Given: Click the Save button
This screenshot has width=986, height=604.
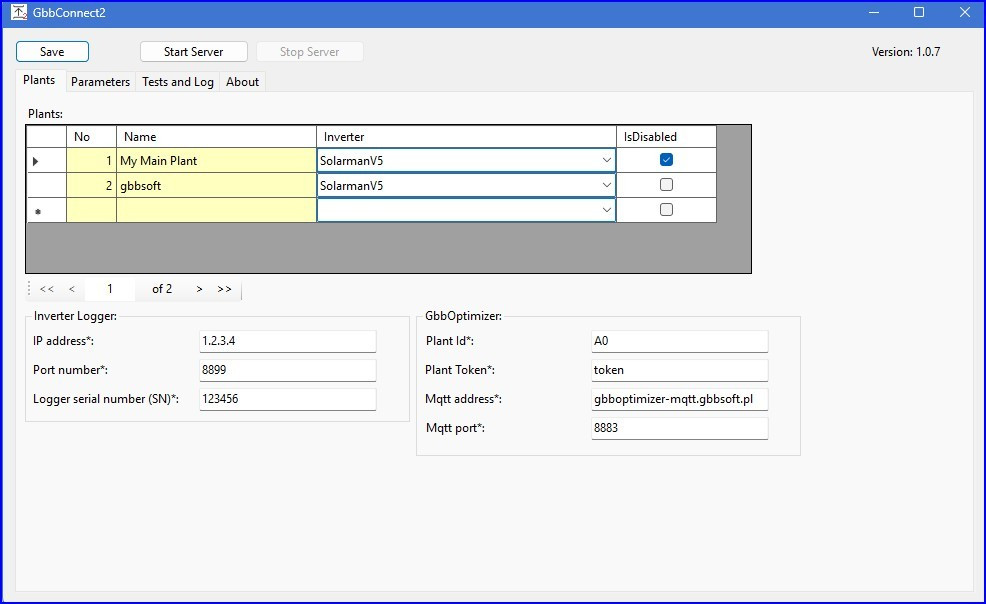Looking at the screenshot, I should click(52, 52).
